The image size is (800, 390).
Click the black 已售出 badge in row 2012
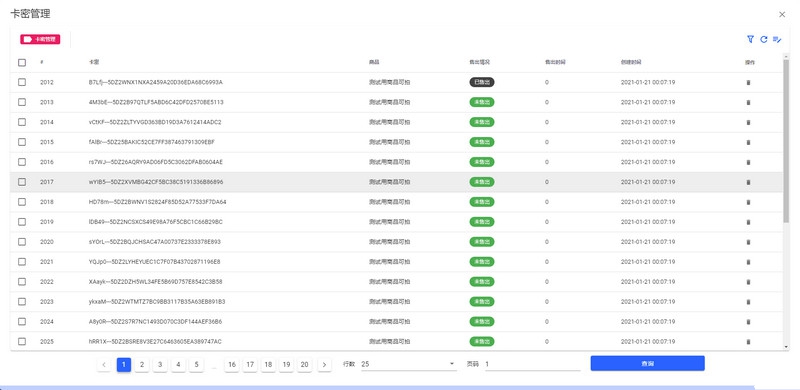coord(482,82)
